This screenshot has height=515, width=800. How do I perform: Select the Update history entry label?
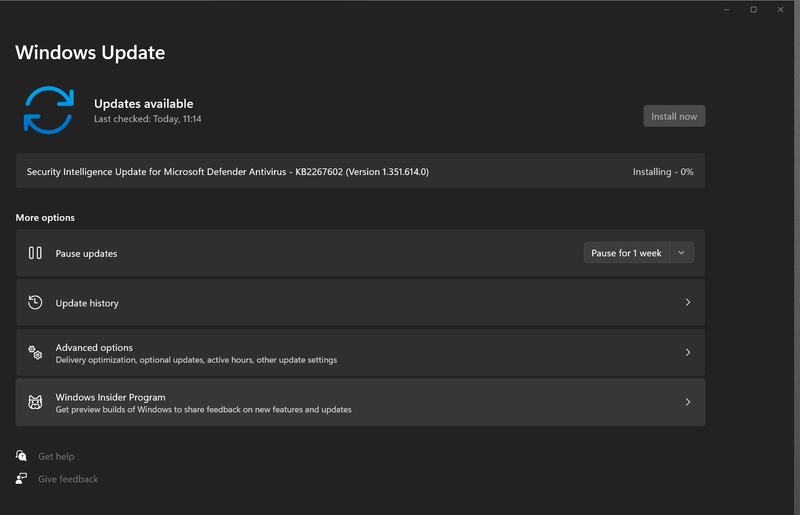point(87,303)
